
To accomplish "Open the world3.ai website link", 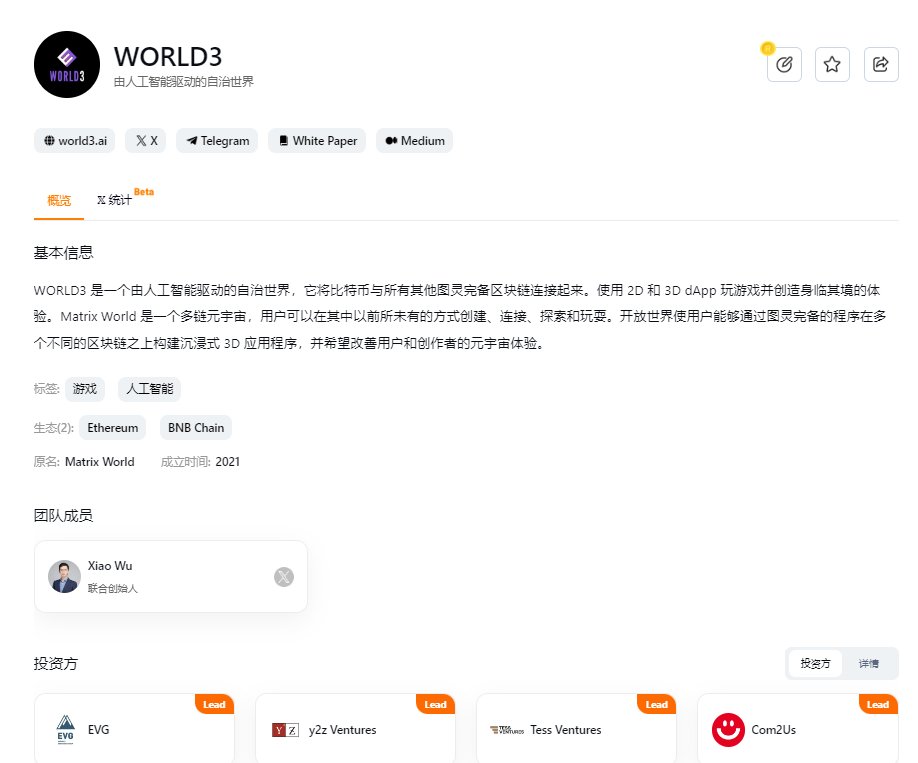I will (75, 141).
